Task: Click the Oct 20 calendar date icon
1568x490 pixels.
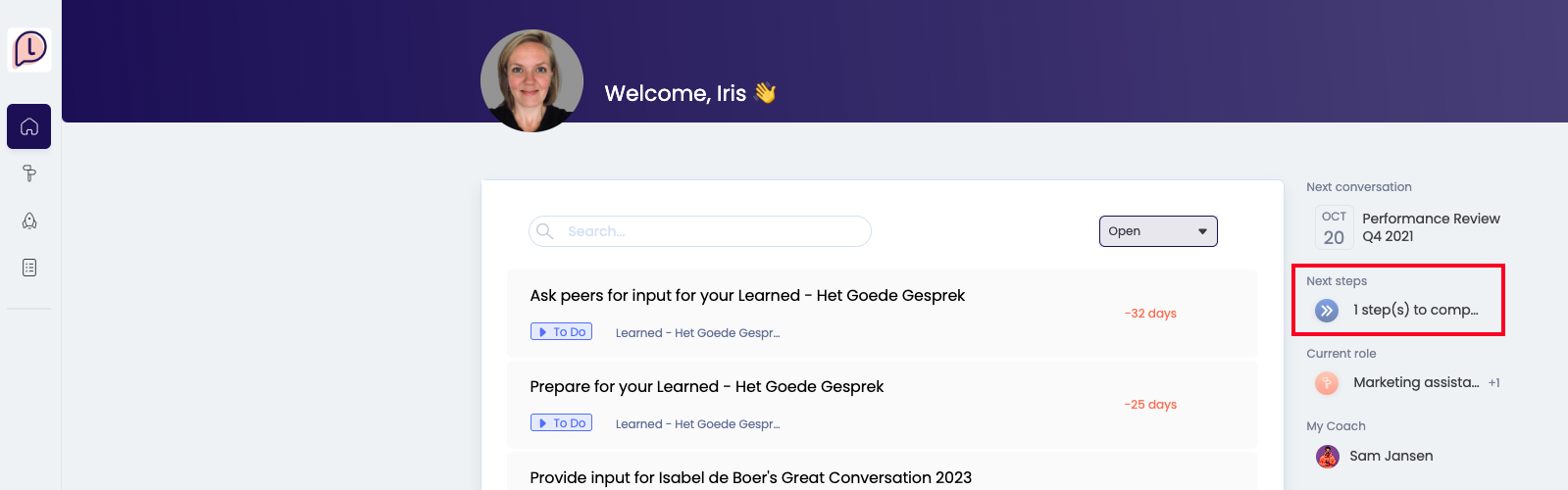Action: (x=1334, y=227)
